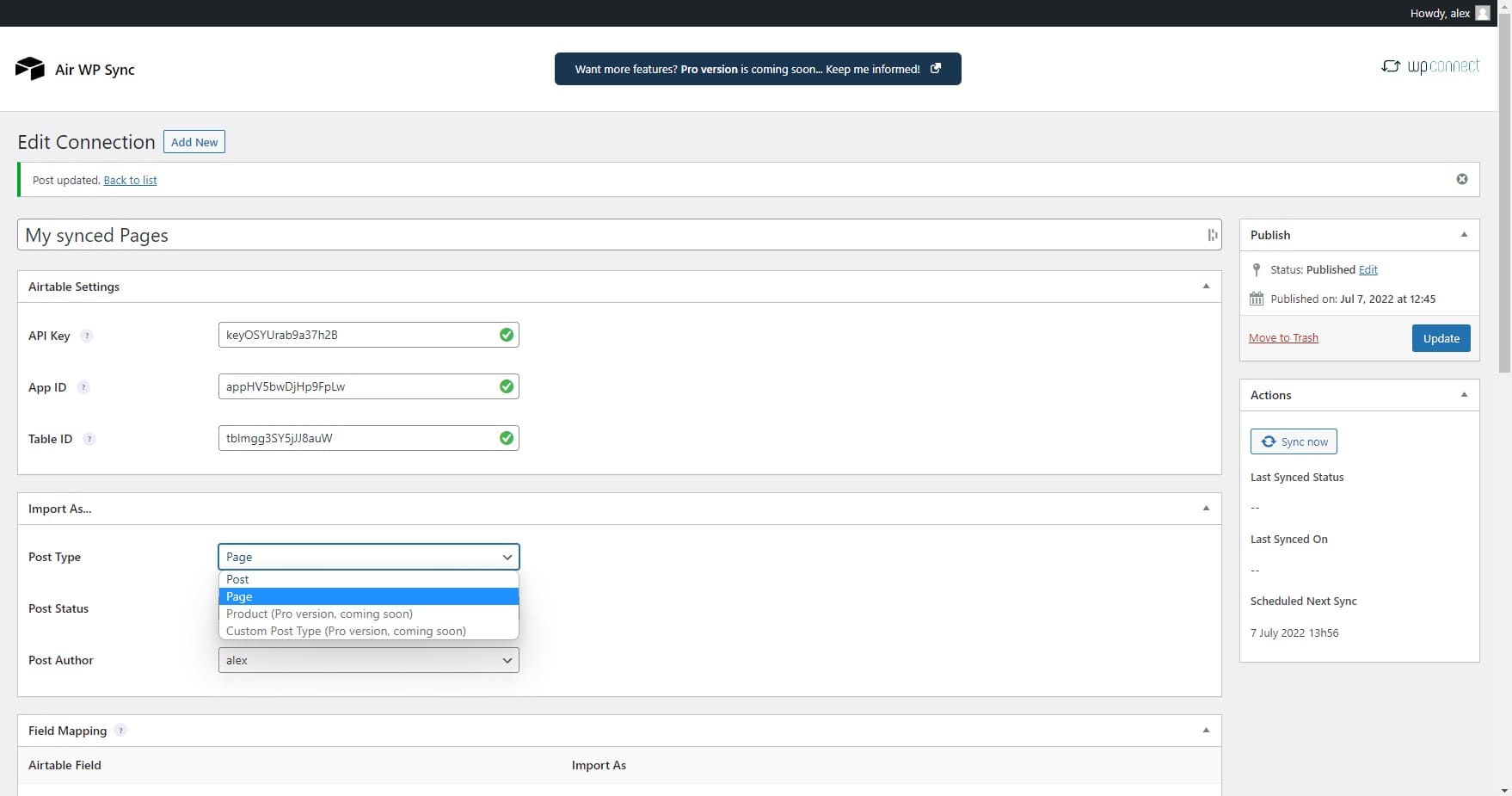This screenshot has height=796, width=1512.
Task: Focus the Table ID input field
Action: coord(369,438)
